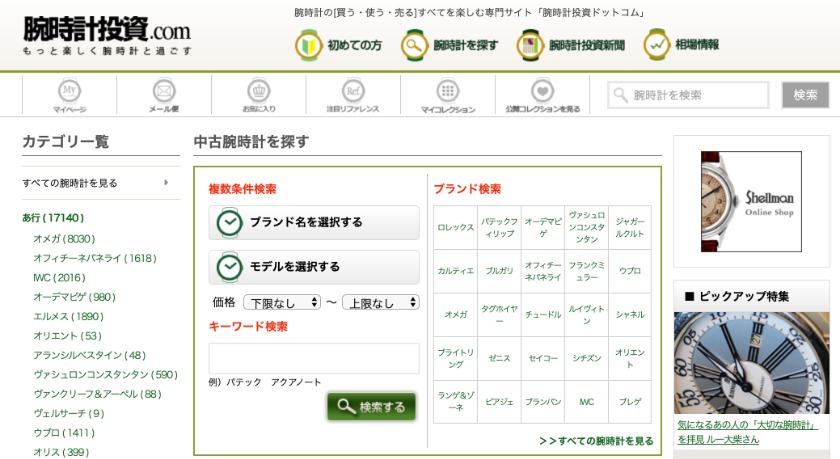Viewport: 840px width, 459px height.
Task: Select ランゲ&ゾーネ in the brand grid
Action: coord(455,402)
